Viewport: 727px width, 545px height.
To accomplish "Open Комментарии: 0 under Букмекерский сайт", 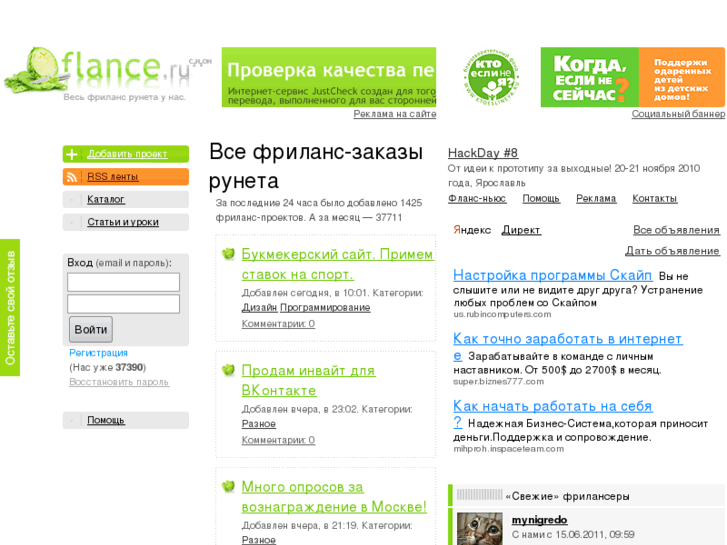I will 278,324.
